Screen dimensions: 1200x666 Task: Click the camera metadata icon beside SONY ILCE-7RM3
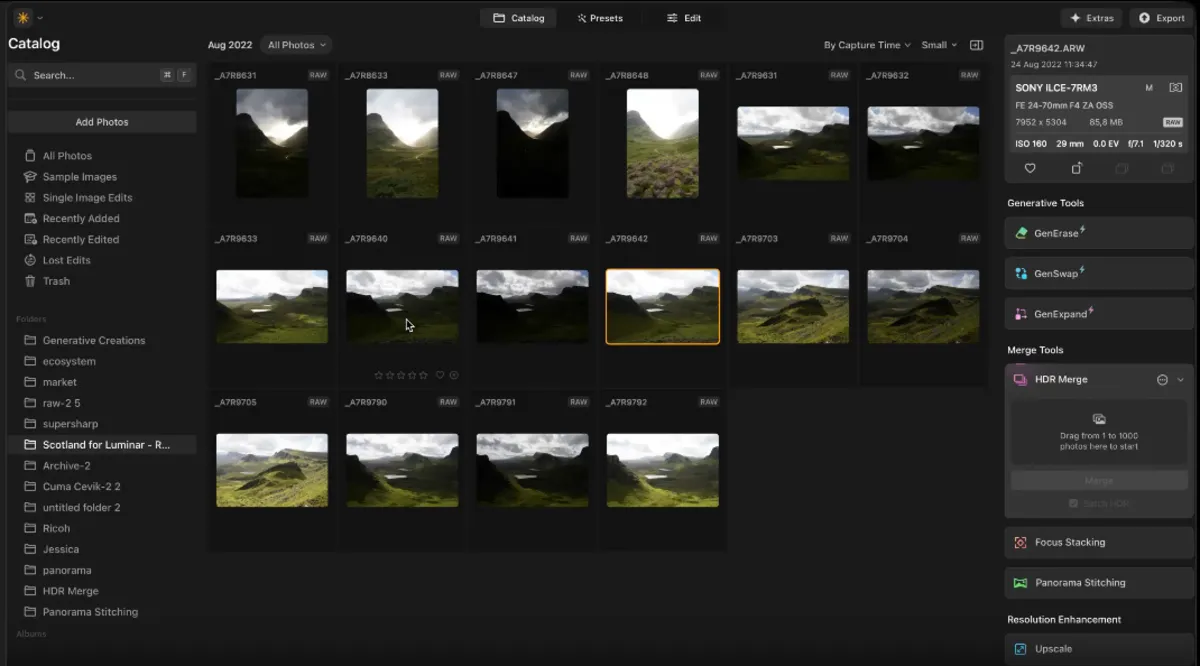(x=1176, y=87)
